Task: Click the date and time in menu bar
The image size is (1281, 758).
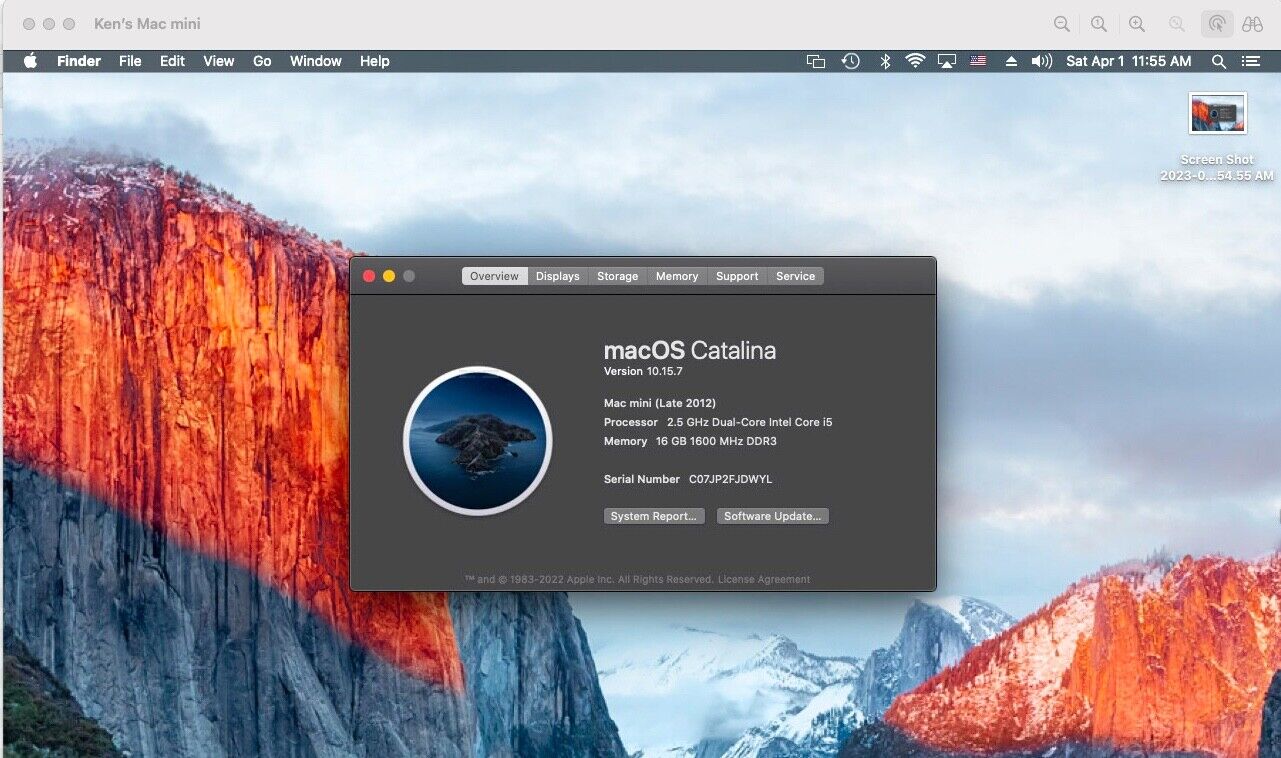Action: tap(1129, 61)
